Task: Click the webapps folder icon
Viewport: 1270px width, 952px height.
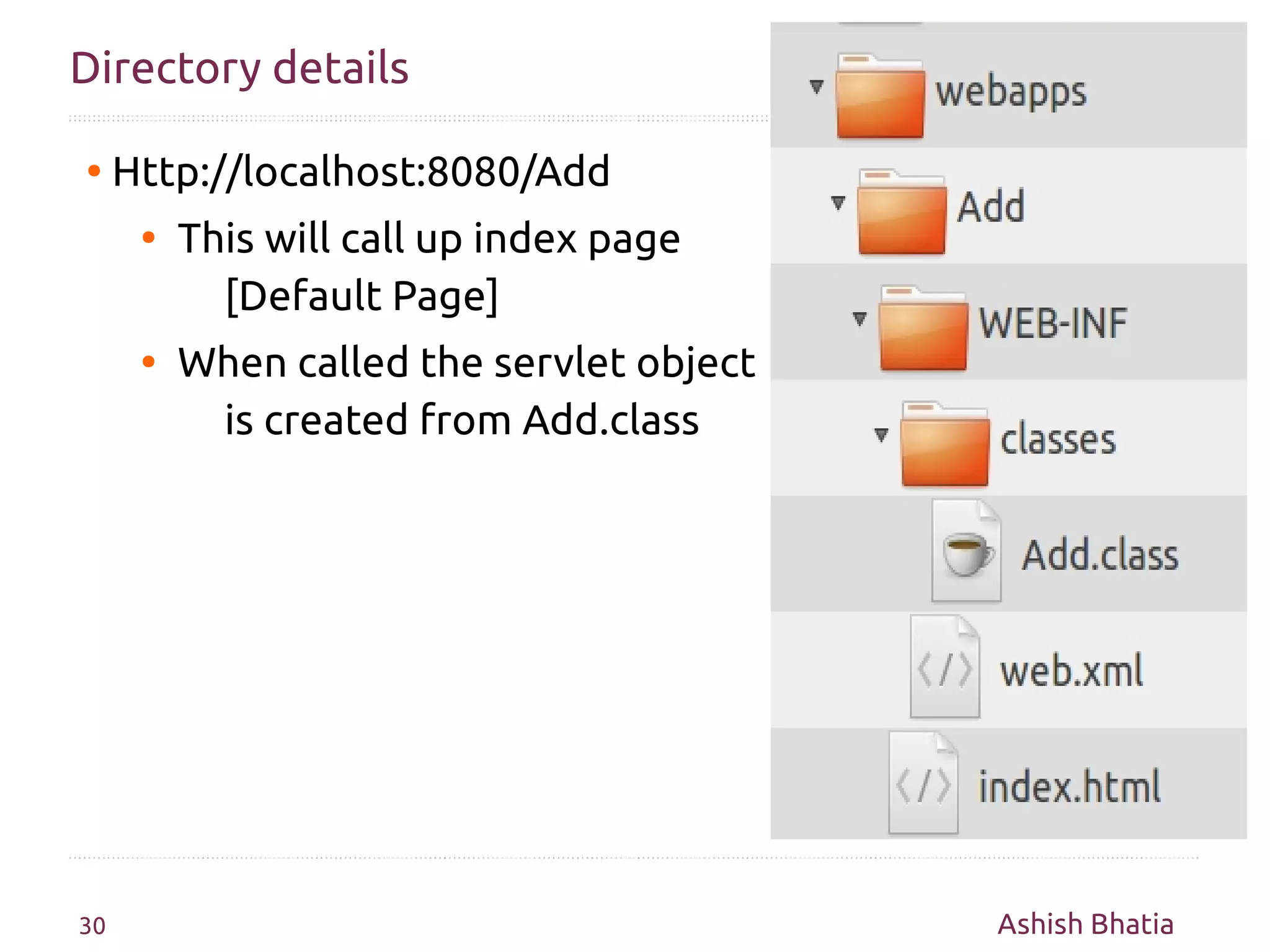Action: point(880,96)
